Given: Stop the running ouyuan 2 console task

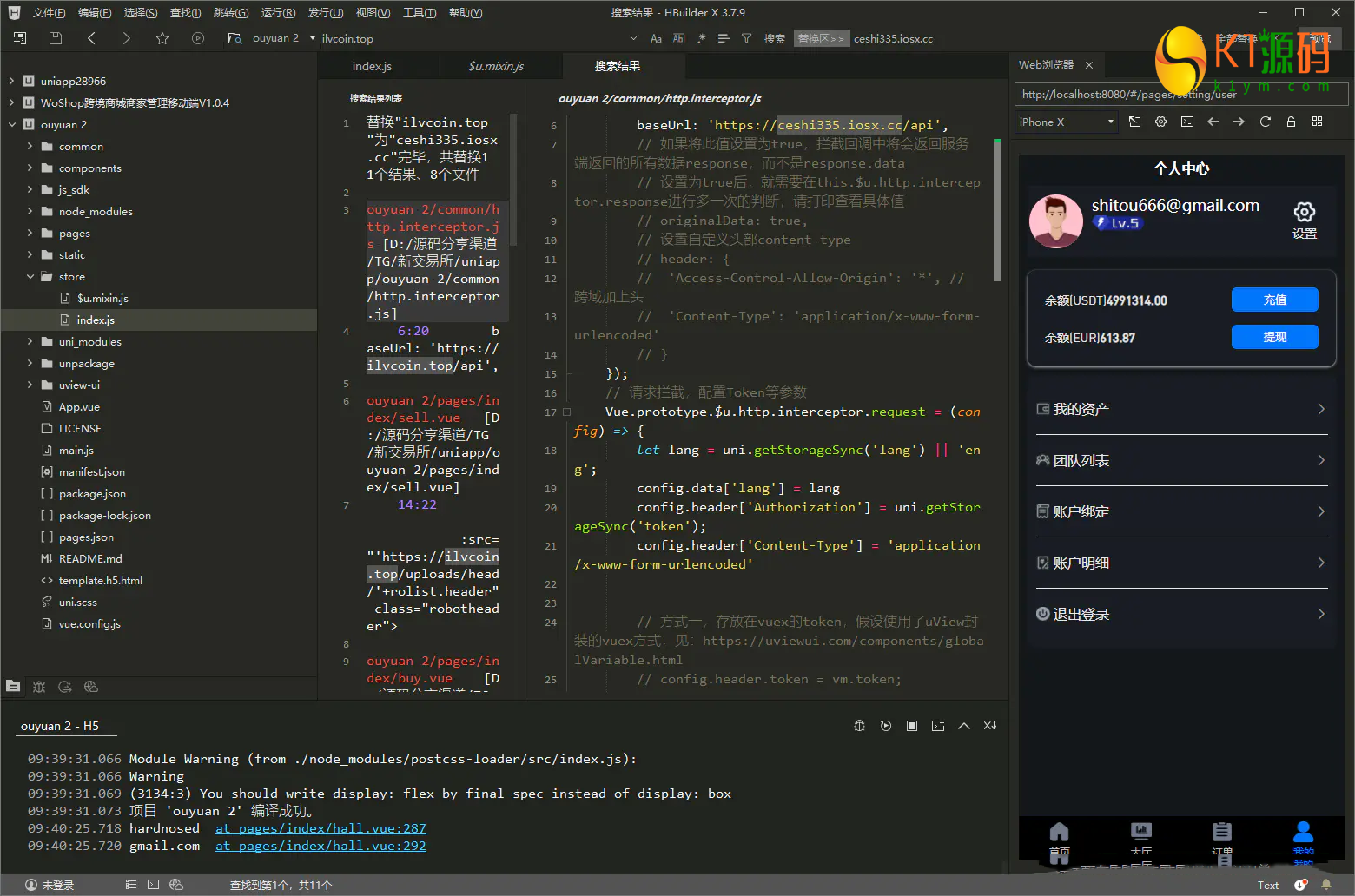Looking at the screenshot, I should pyautogui.click(x=912, y=726).
